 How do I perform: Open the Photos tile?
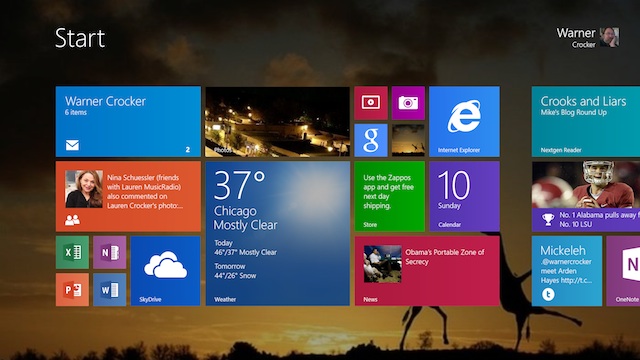(x=278, y=121)
